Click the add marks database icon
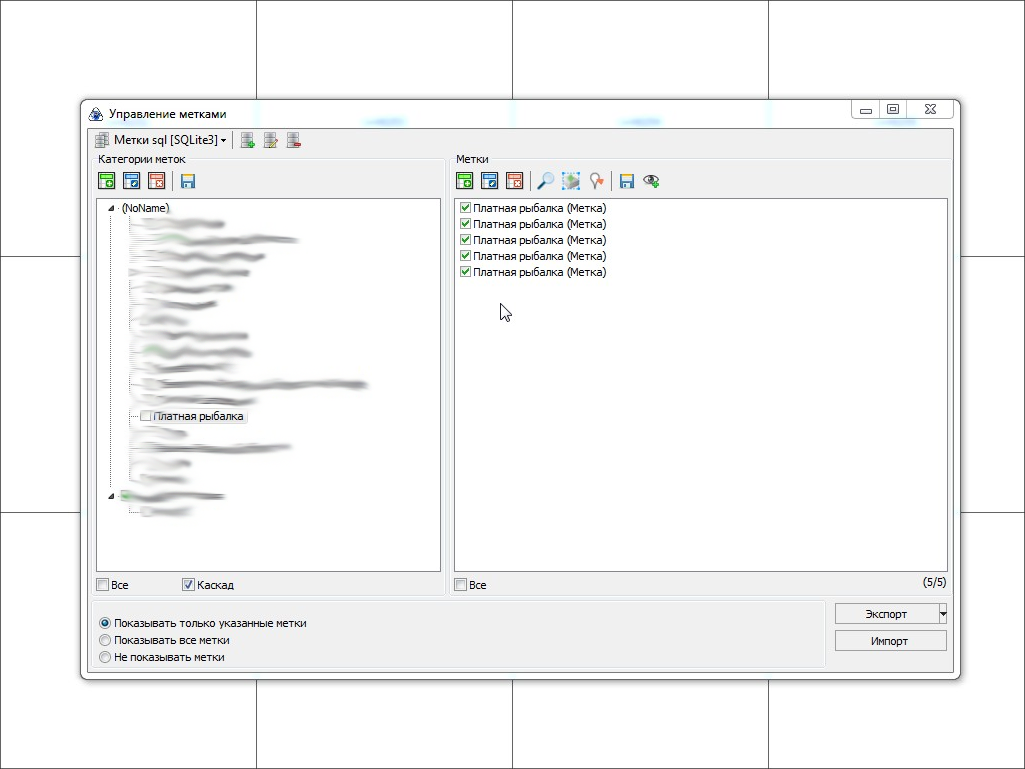The height and width of the screenshot is (769, 1025). tap(248, 141)
